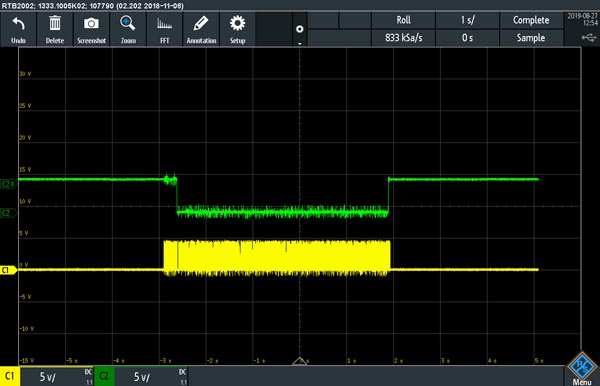
Task: Click the USB connection icon
Action: [589, 37]
